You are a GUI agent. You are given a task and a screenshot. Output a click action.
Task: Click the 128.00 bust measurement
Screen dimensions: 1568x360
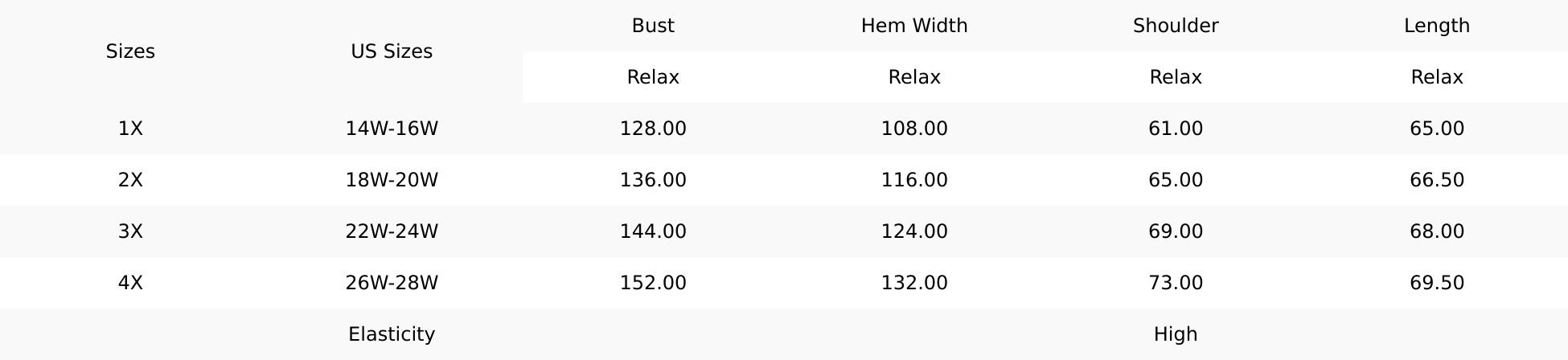[653, 129]
